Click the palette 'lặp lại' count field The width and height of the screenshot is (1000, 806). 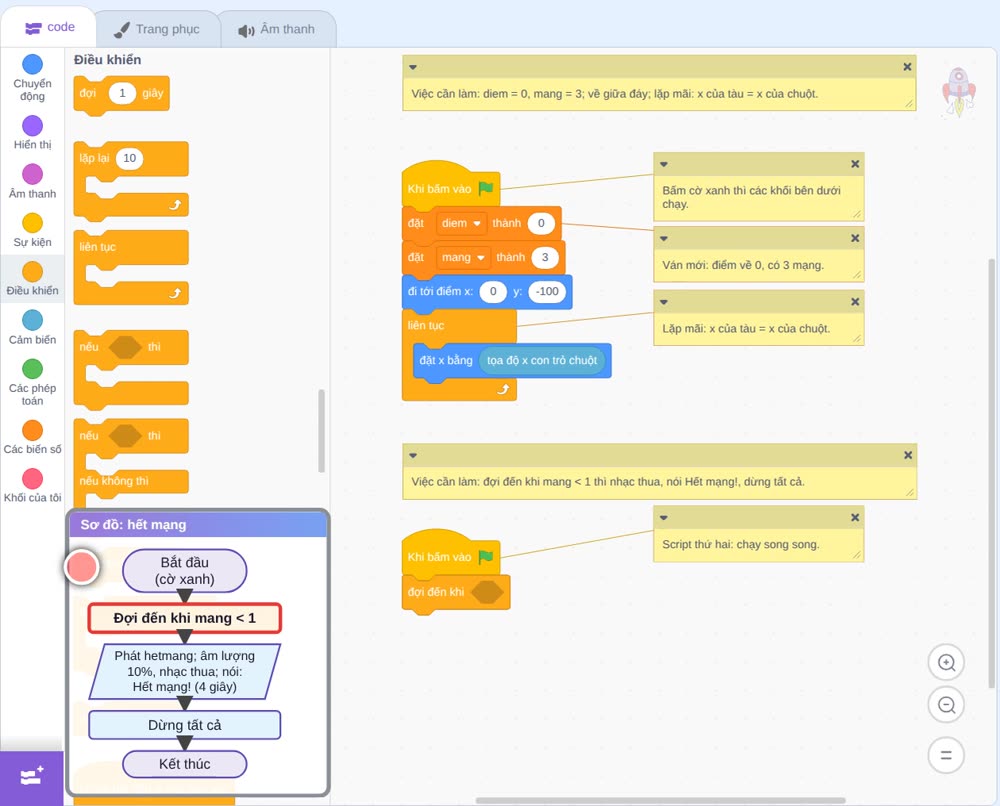[129, 158]
